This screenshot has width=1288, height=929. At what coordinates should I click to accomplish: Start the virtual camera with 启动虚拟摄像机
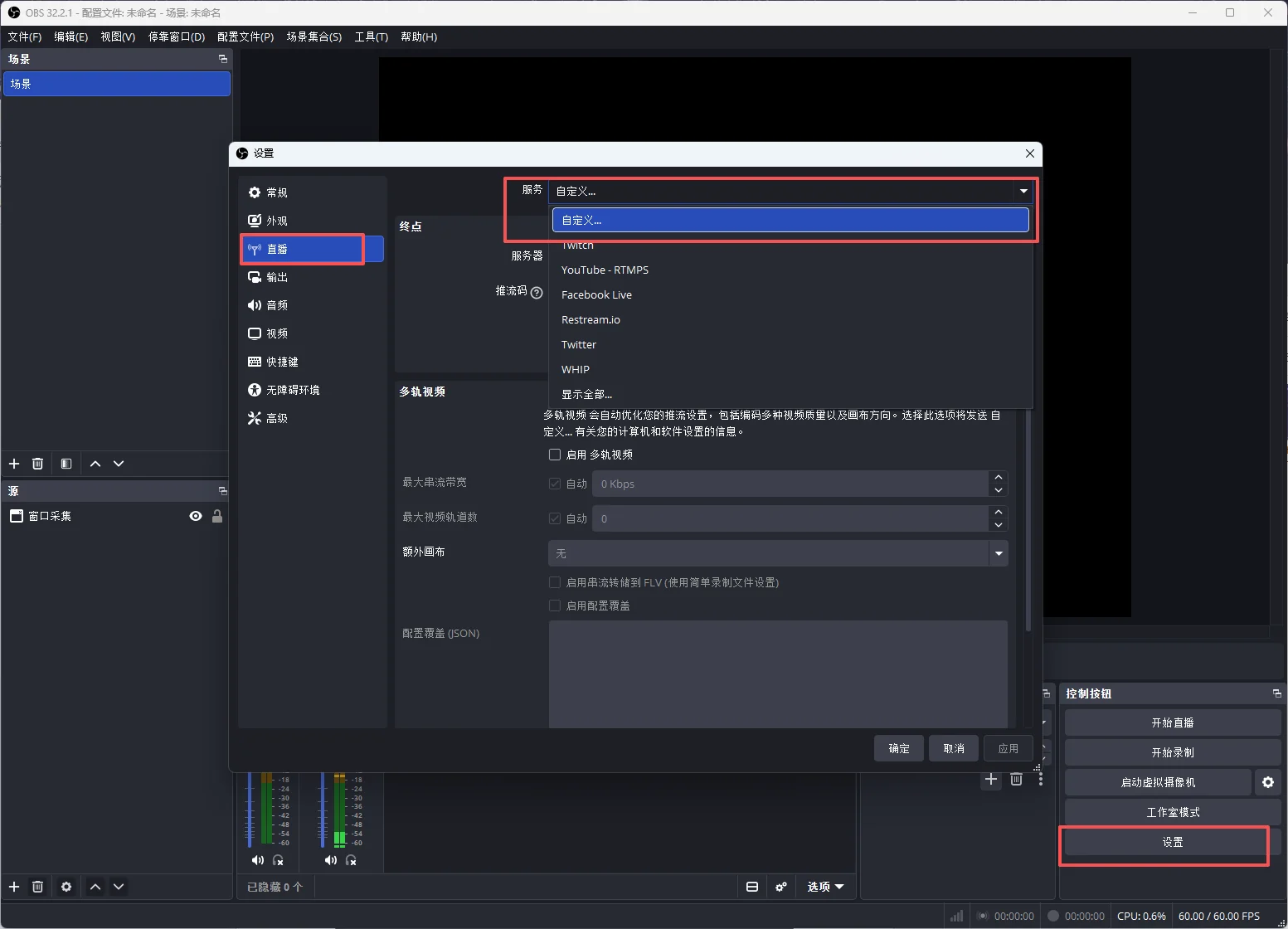(x=1158, y=782)
